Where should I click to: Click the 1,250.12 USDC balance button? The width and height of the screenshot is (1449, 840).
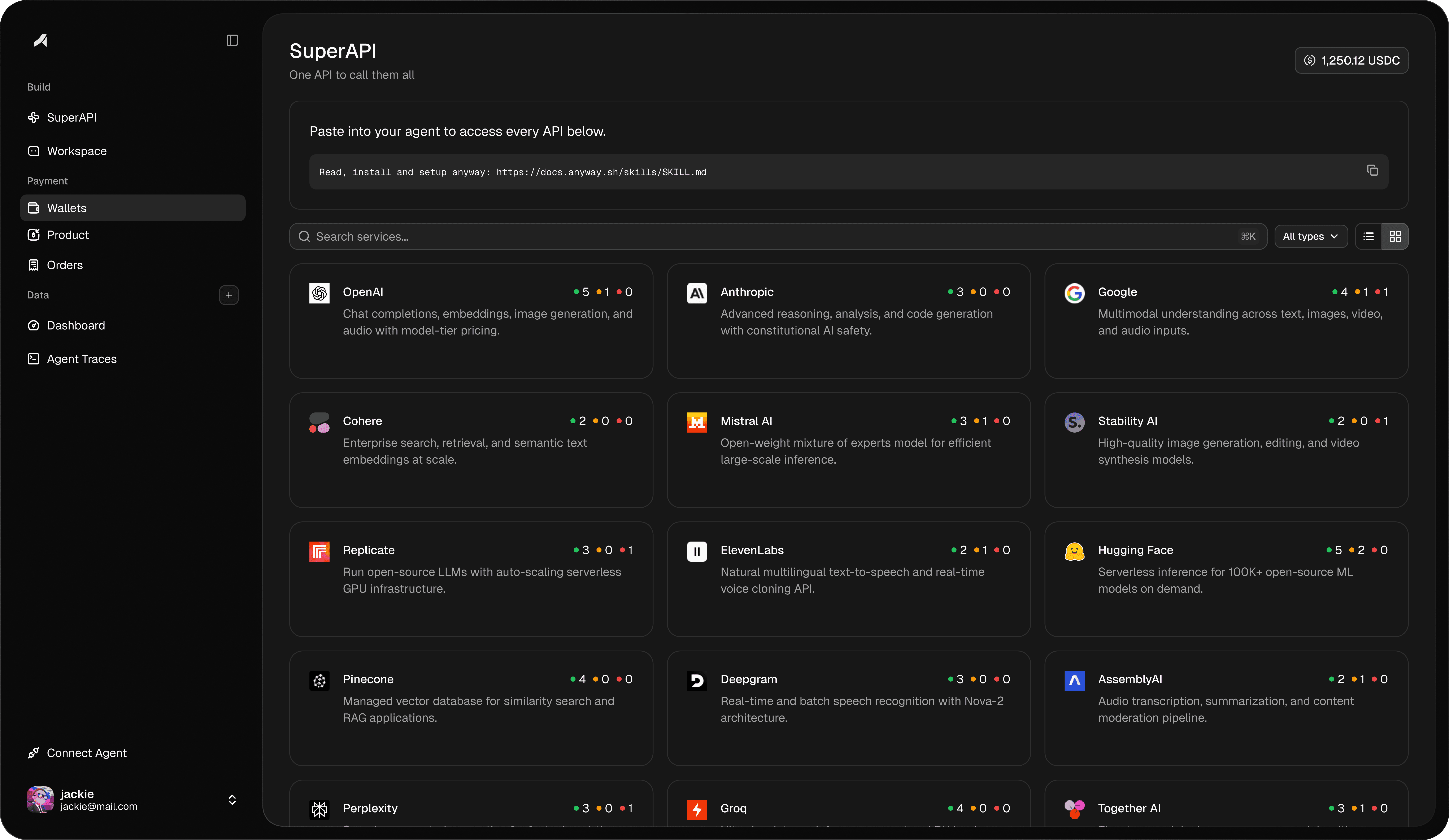tap(1351, 60)
